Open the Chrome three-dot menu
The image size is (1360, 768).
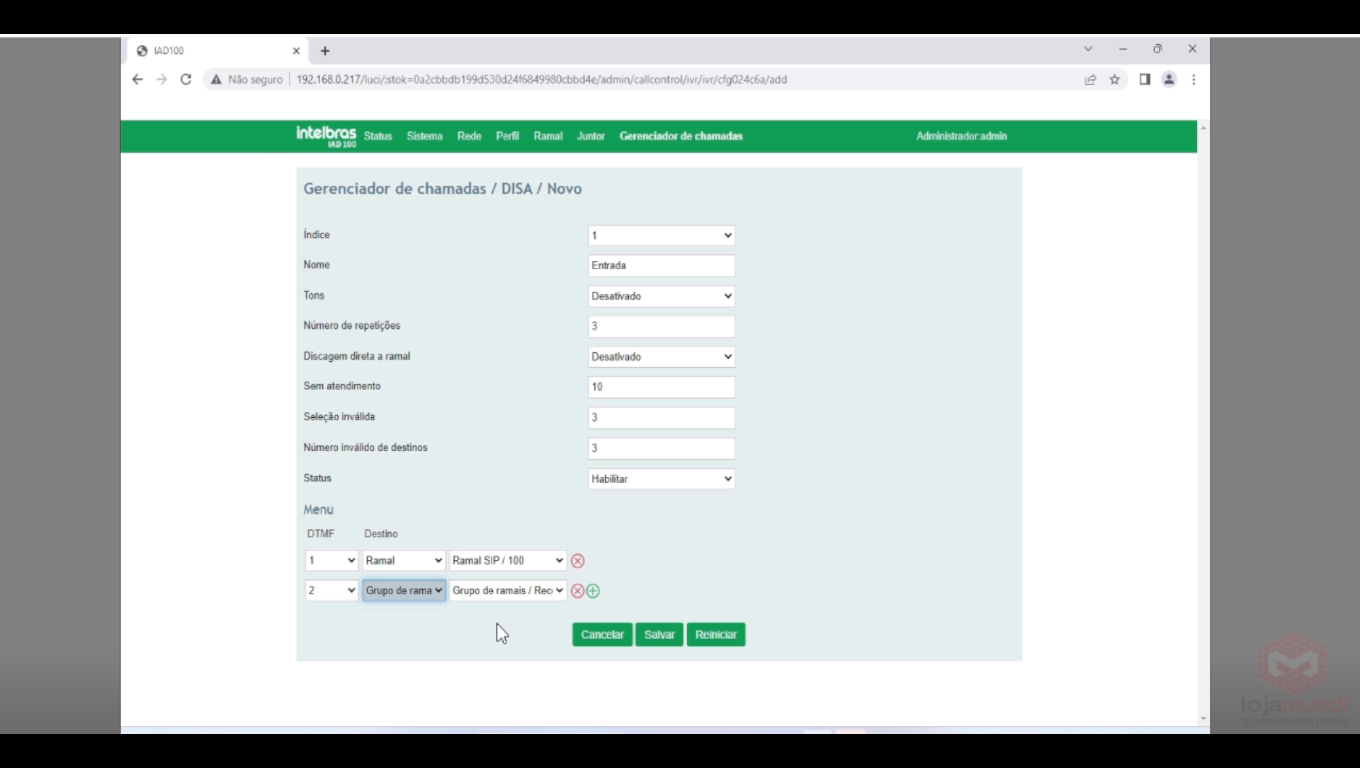pyautogui.click(x=1193, y=79)
